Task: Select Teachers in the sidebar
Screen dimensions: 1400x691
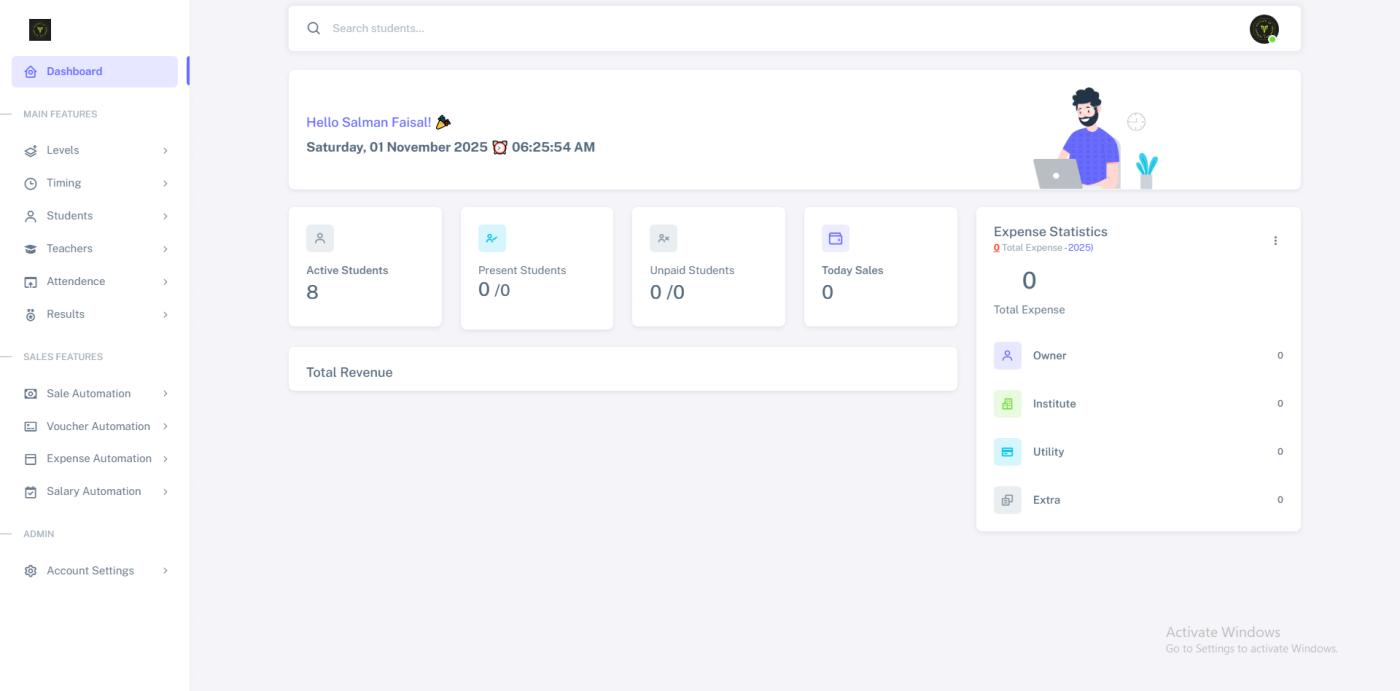Action: [69, 249]
